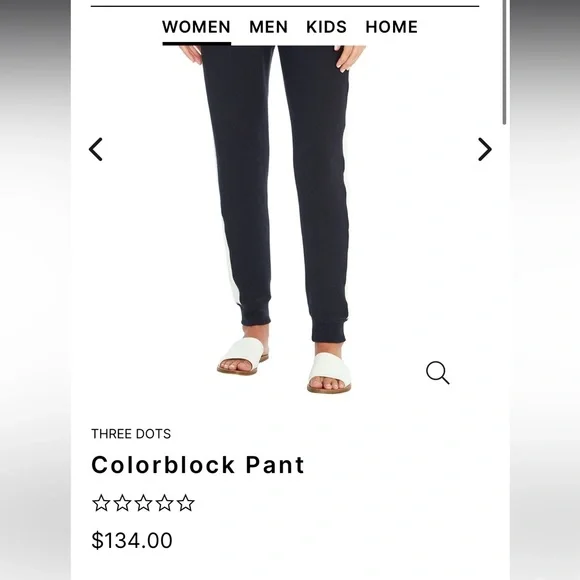Open the HOME category tab
580x580 pixels.
click(x=392, y=27)
